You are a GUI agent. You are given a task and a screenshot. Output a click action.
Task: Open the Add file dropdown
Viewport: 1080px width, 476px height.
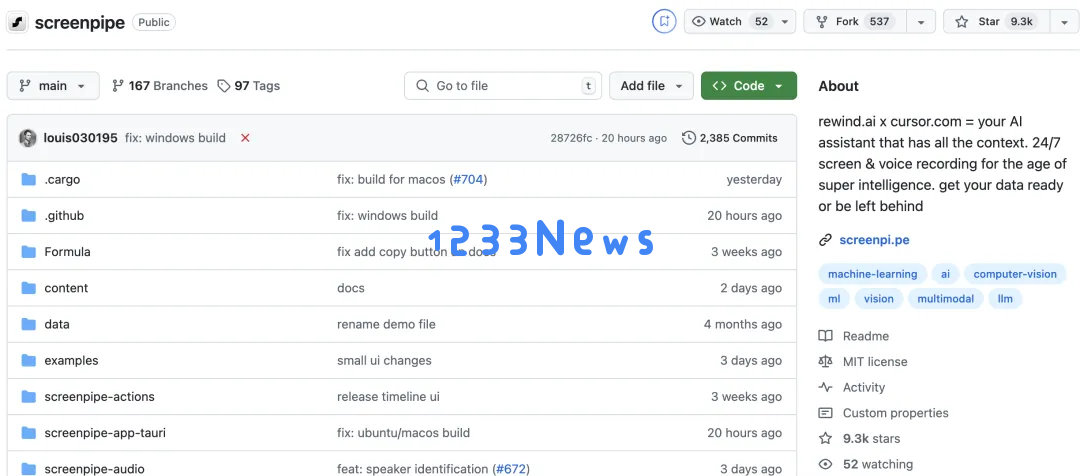pos(651,85)
